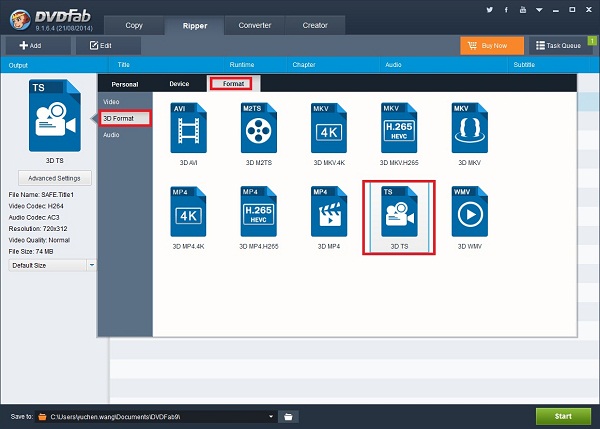This screenshot has height=429, width=600.
Task: Open Advanced Settings
Action: point(55,178)
